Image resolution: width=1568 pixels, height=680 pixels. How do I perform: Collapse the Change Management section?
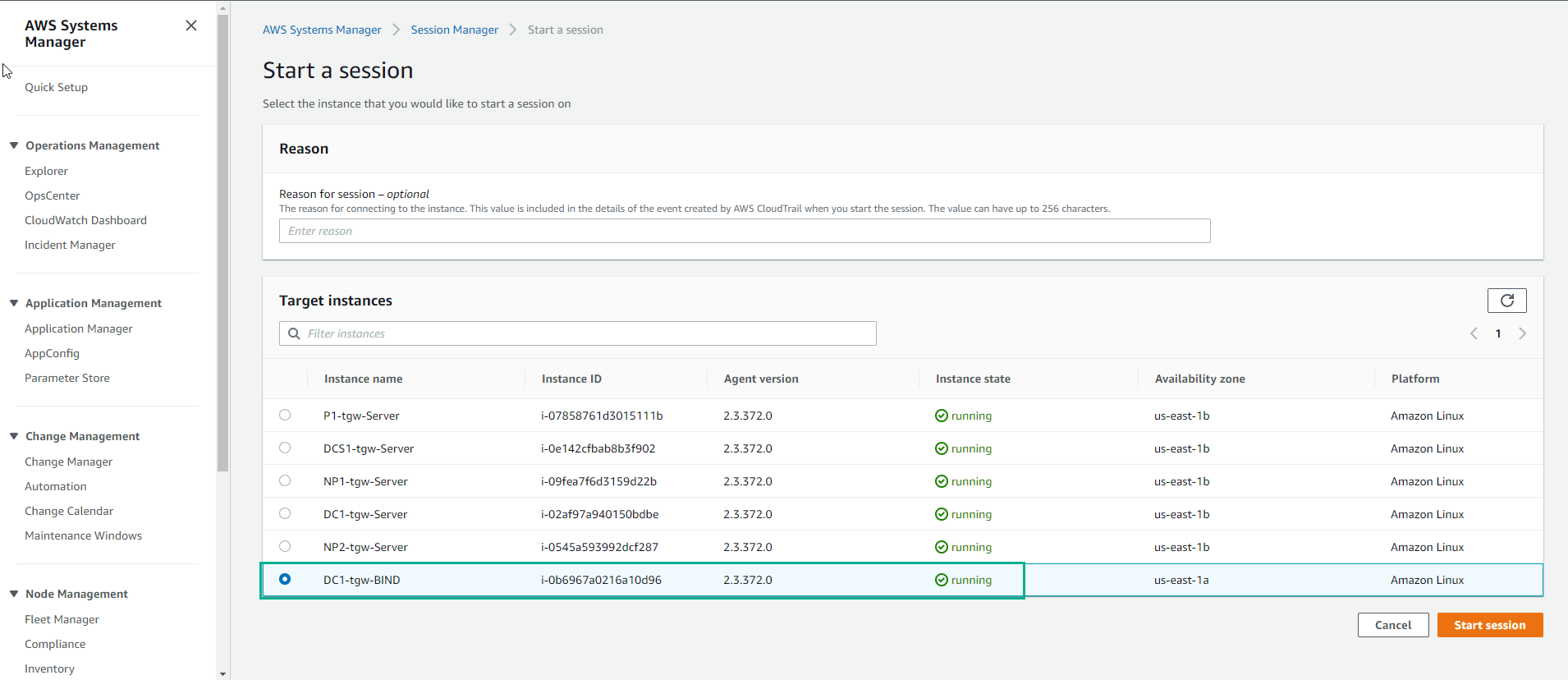pos(14,436)
